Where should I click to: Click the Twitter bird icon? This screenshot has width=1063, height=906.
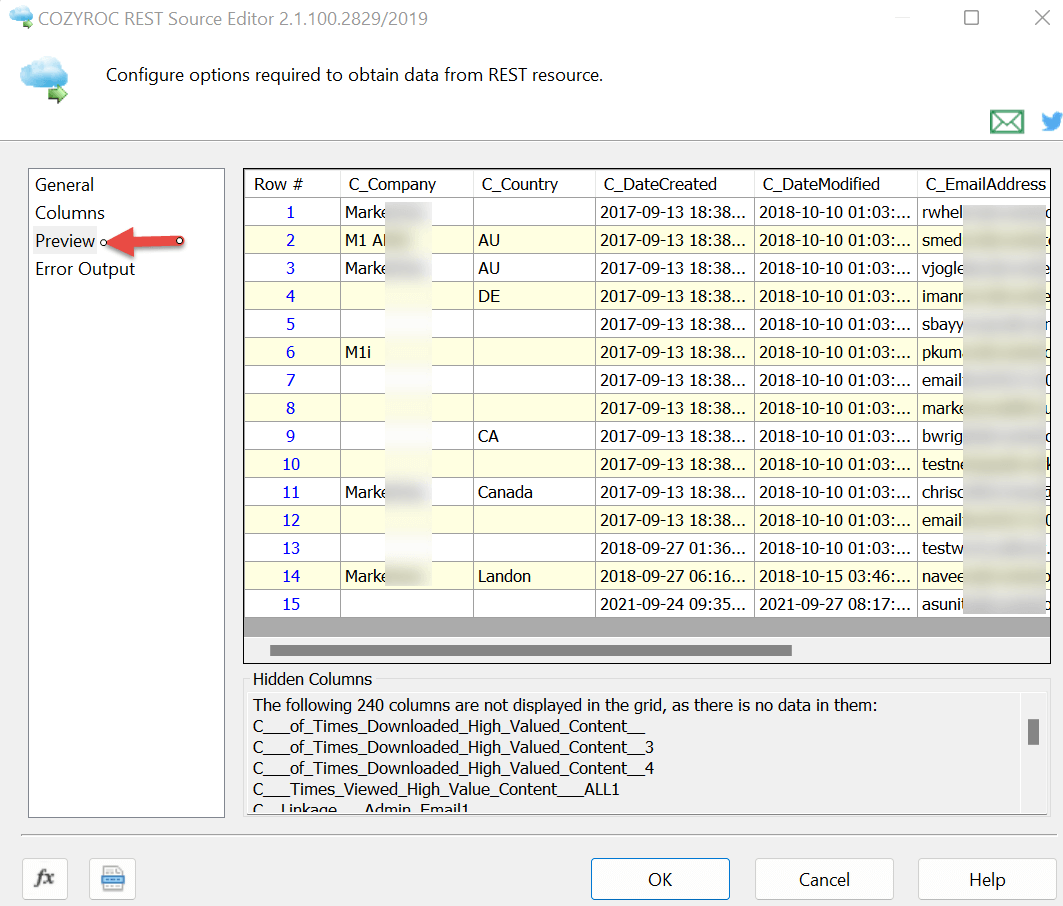1052,121
